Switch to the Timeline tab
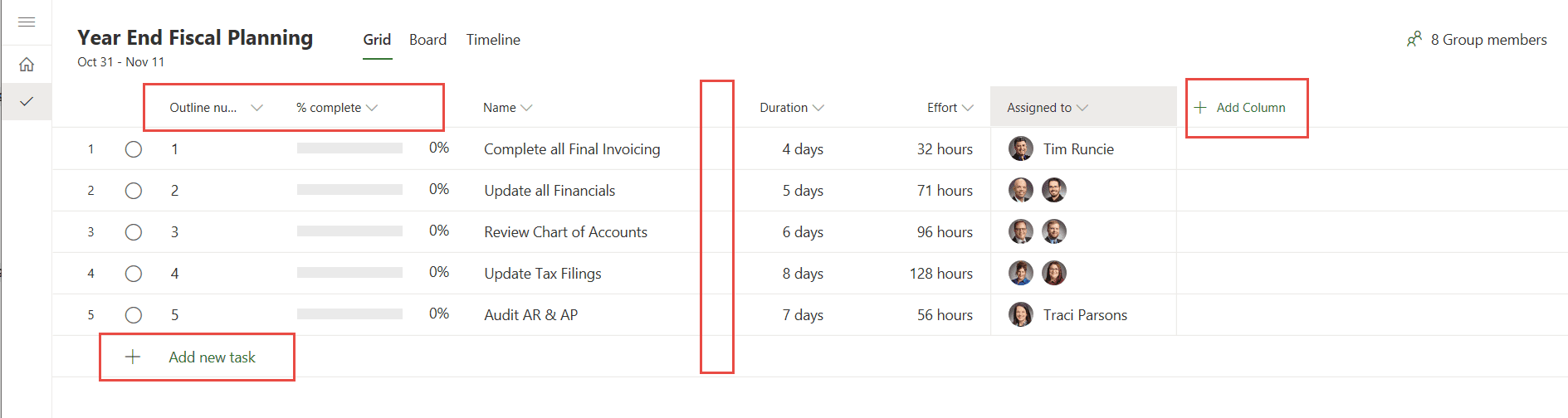Screen dimensions: 1568x418 [493, 39]
